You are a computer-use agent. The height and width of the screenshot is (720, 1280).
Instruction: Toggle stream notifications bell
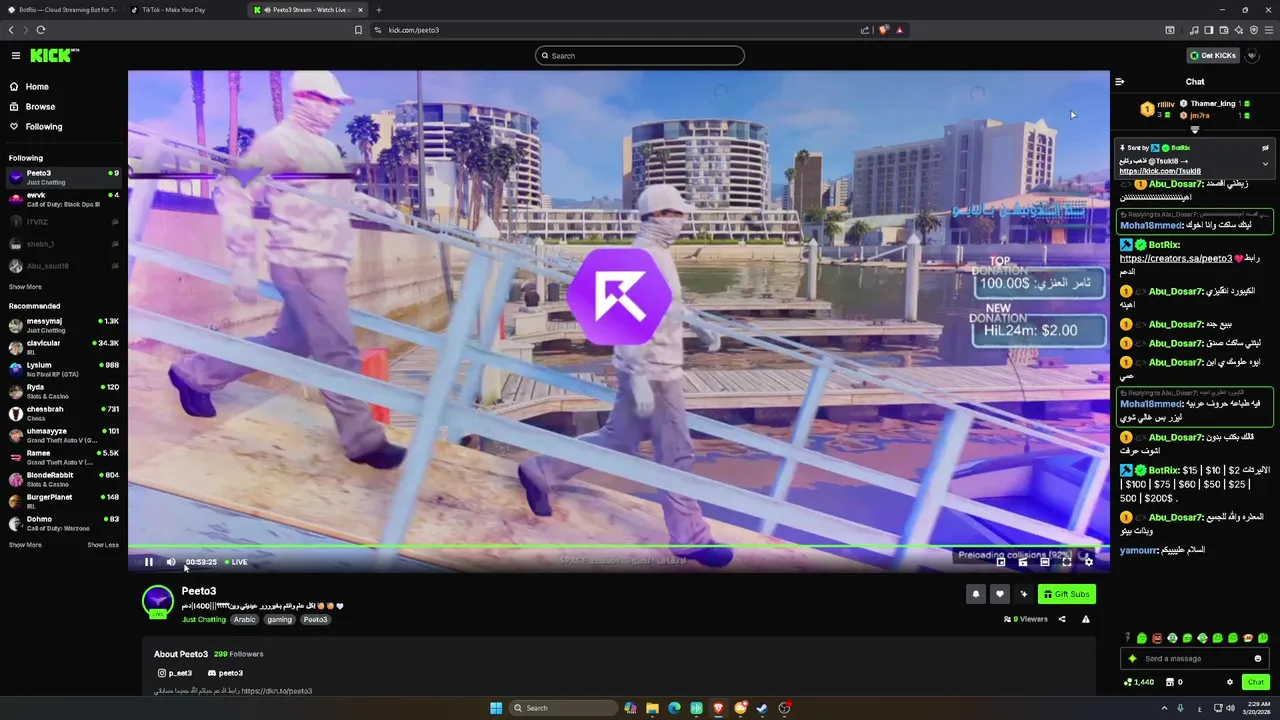[x=975, y=594]
